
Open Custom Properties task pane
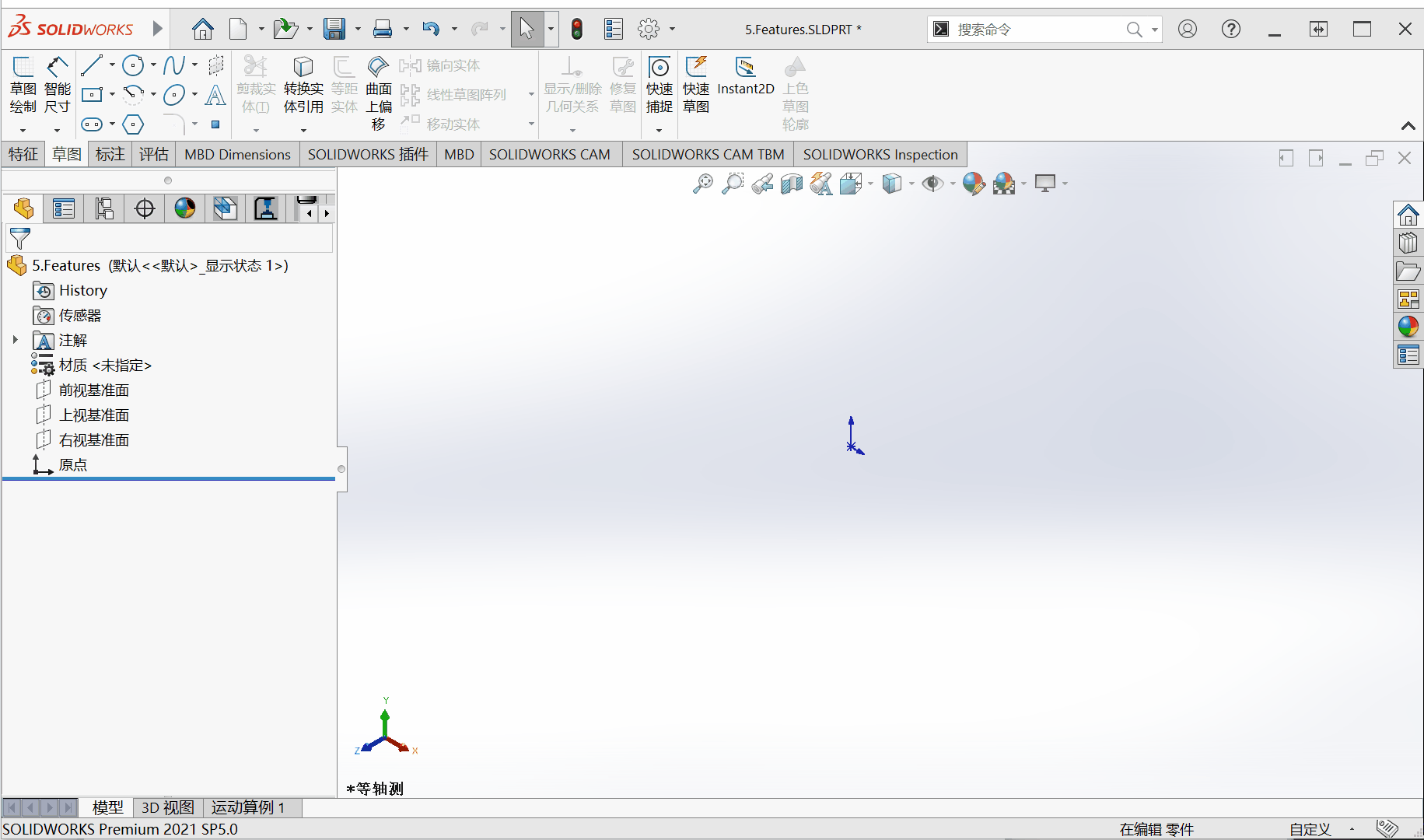click(x=1408, y=355)
